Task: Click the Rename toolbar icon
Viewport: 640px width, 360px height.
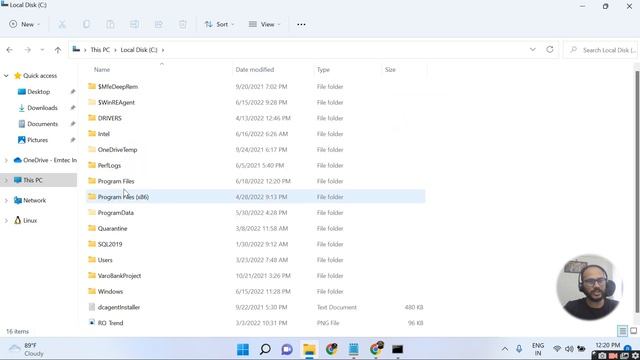Action: 134,24
